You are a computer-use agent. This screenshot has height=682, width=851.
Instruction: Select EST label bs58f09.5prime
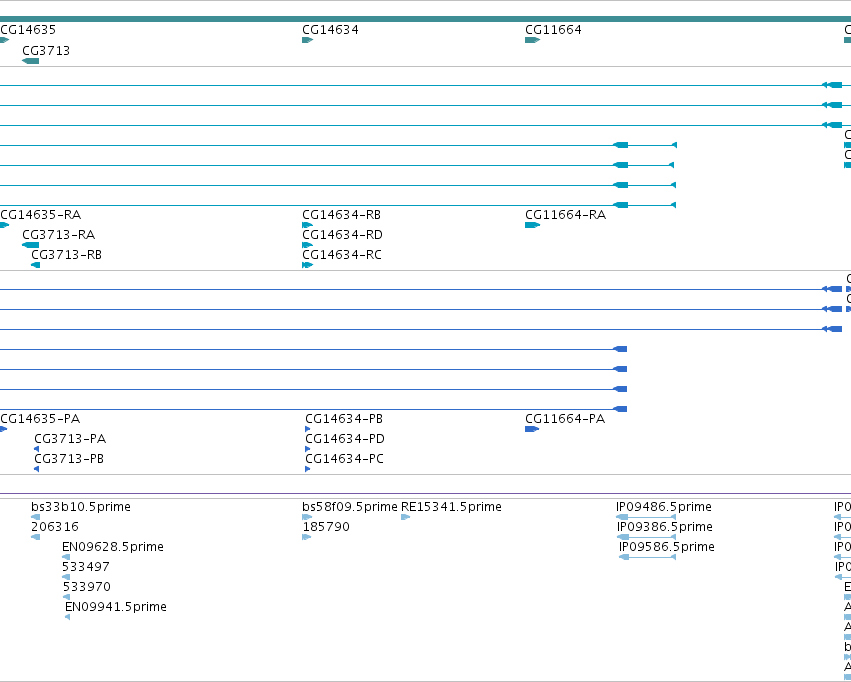[x=350, y=506]
